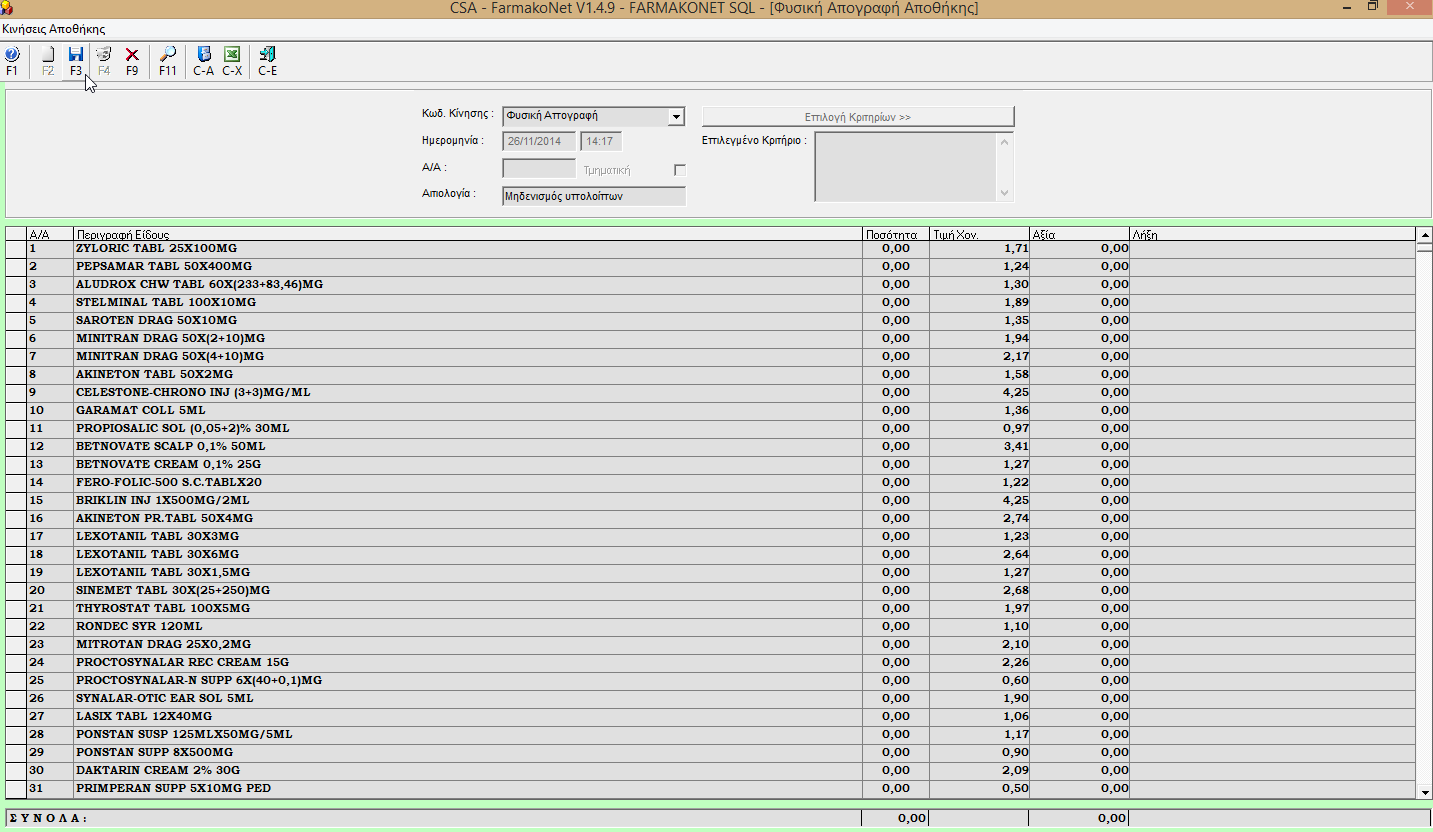1433x832 pixels.
Task: Click the F4 toolbar icon
Action: (104, 61)
